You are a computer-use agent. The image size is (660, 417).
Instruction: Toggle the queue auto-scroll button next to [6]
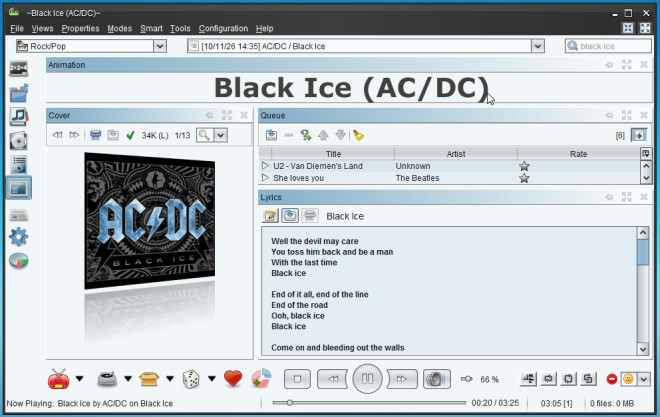click(x=639, y=135)
